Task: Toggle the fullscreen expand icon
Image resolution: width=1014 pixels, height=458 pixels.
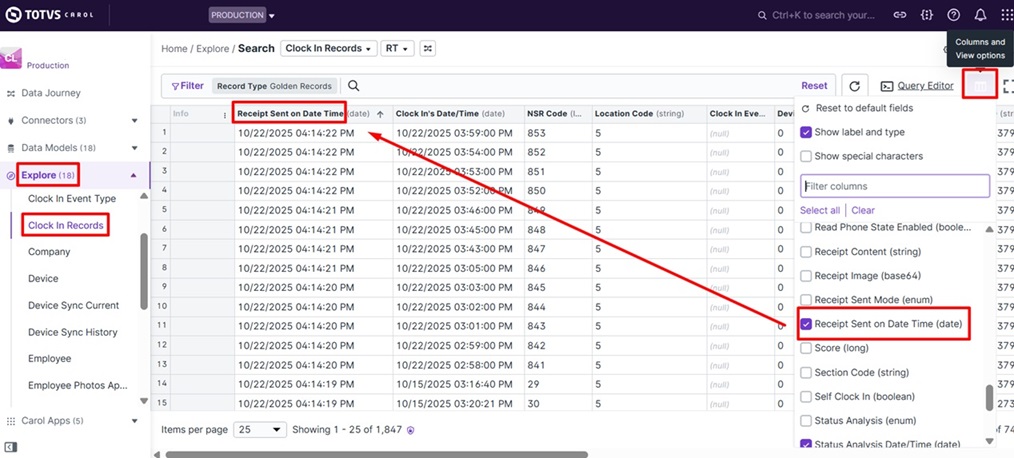Action: [x=1008, y=86]
